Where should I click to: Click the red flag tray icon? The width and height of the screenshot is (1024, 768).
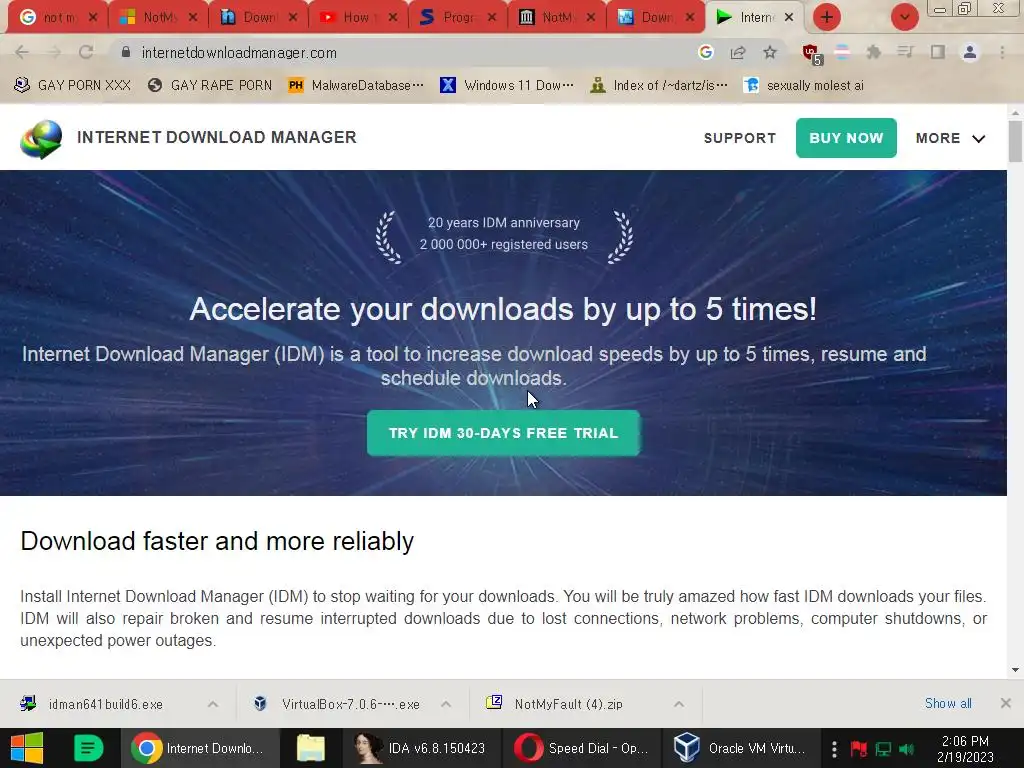point(859,749)
